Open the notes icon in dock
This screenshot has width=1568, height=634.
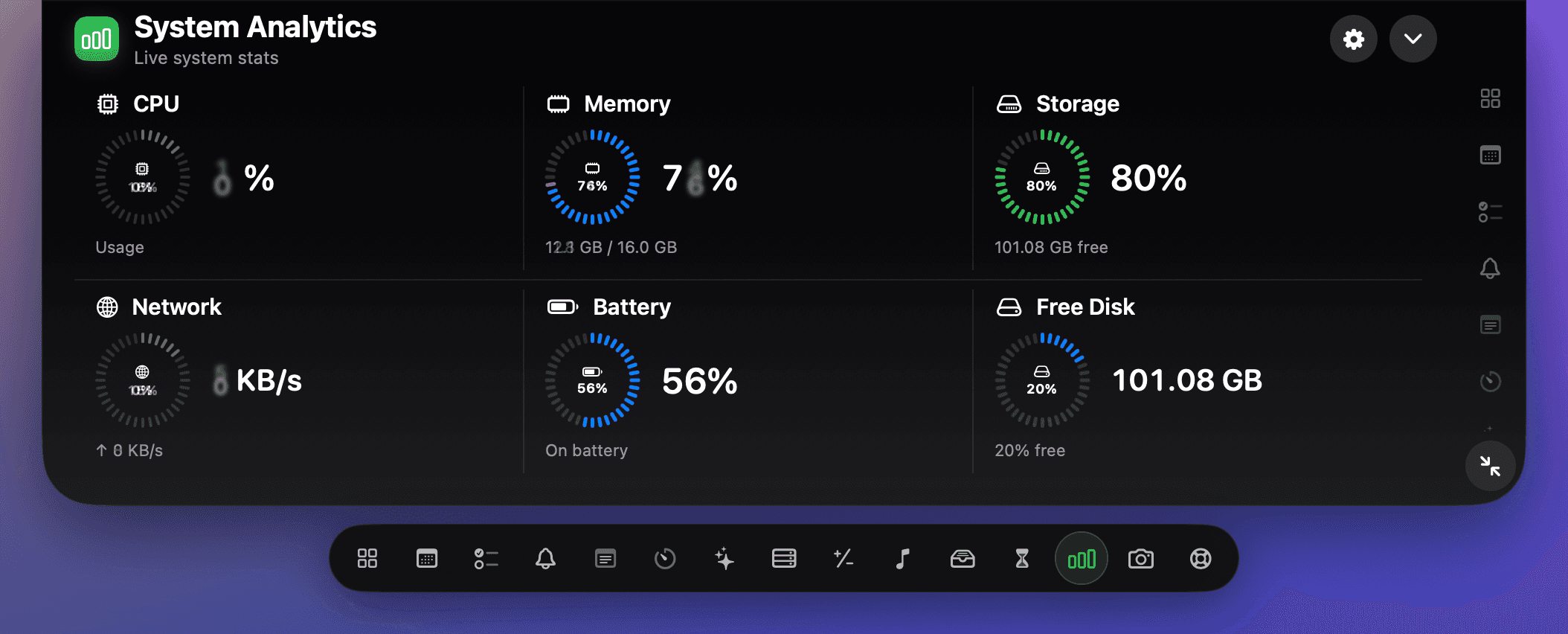point(605,559)
